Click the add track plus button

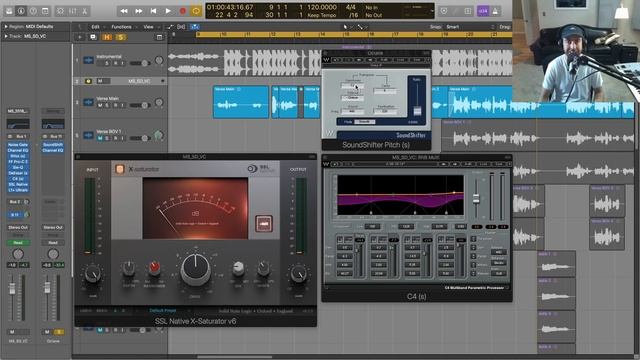80,37
